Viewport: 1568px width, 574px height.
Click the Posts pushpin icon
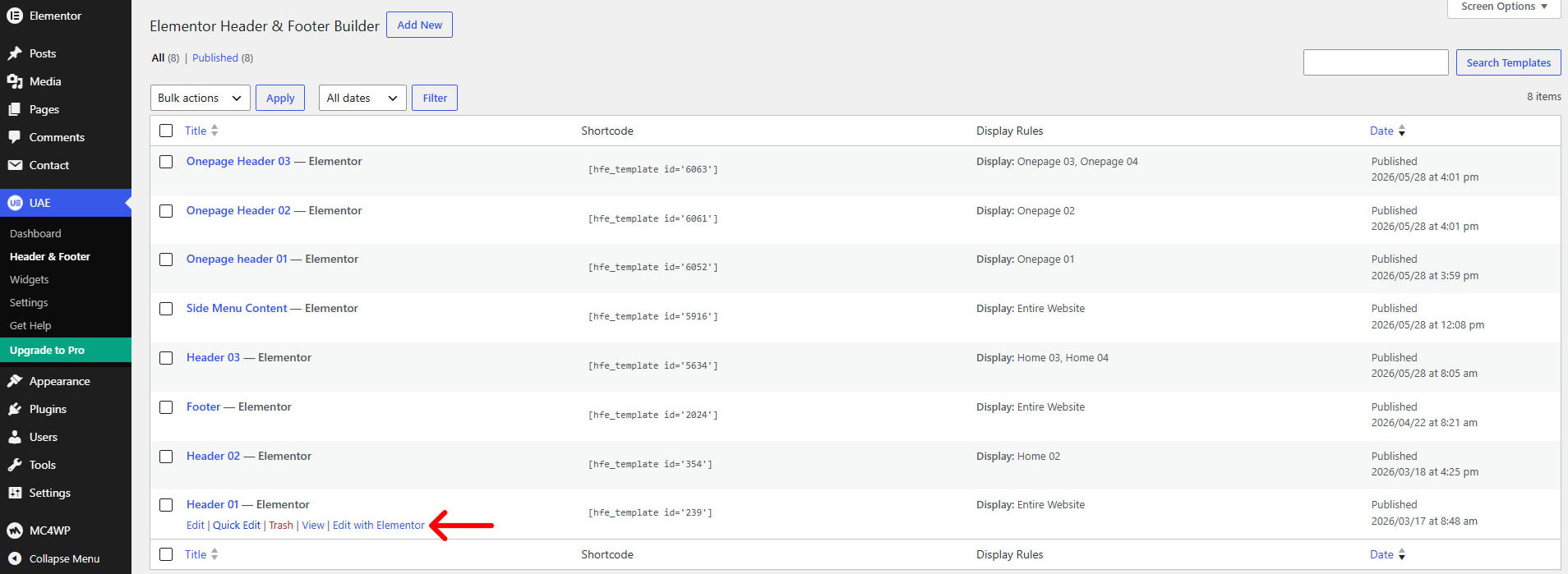click(15, 53)
